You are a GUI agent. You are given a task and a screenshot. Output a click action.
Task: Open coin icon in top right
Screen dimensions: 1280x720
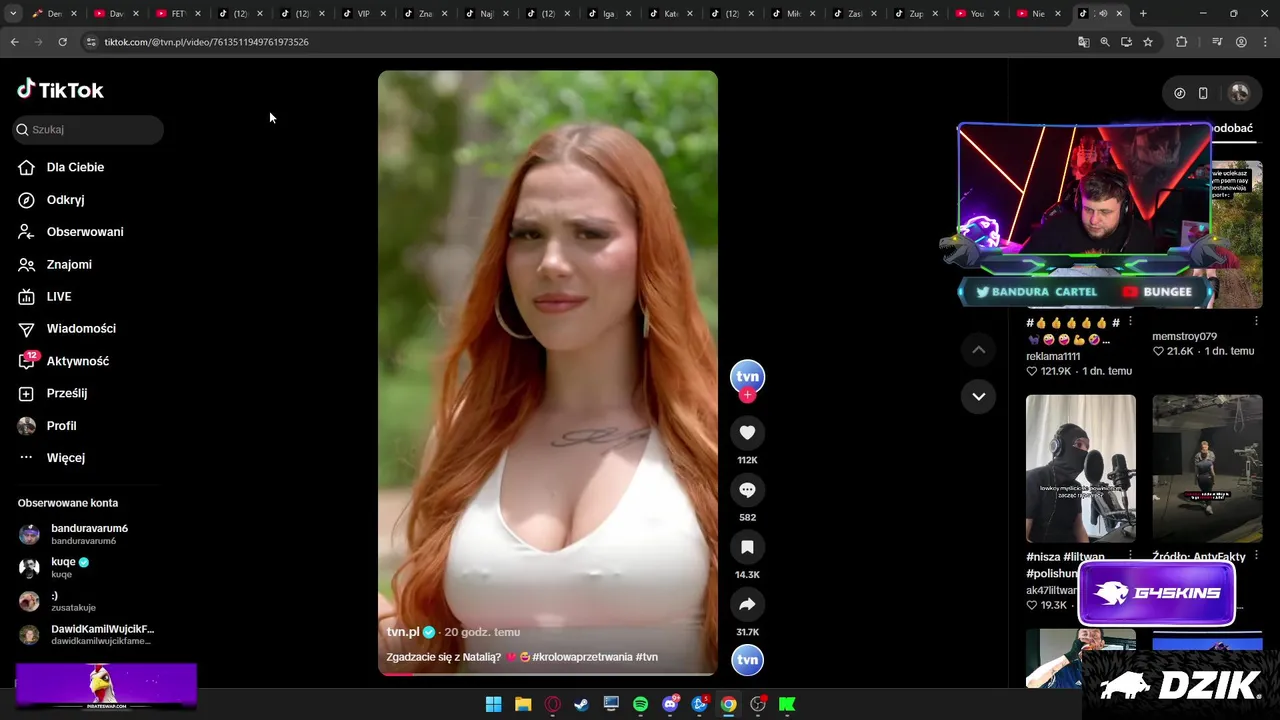point(1180,93)
